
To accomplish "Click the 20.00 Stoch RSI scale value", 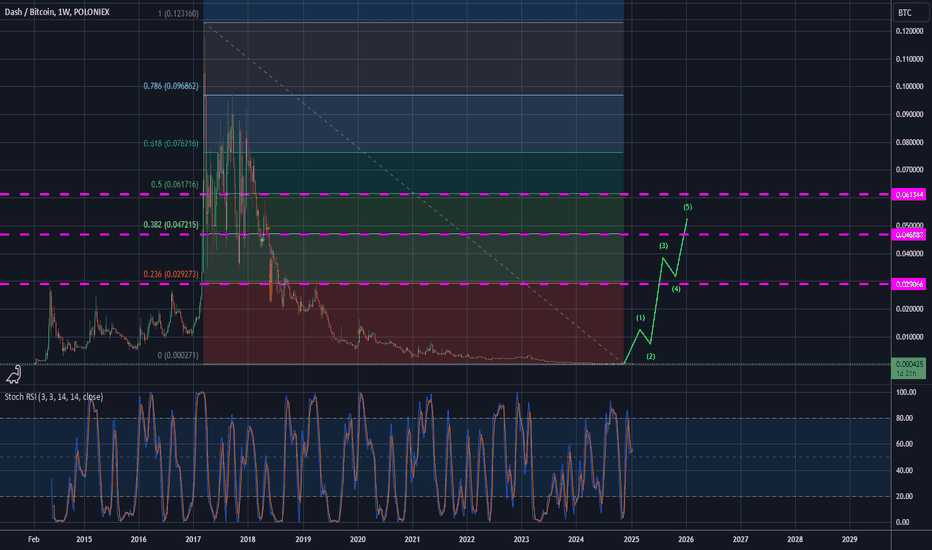I will pos(904,496).
